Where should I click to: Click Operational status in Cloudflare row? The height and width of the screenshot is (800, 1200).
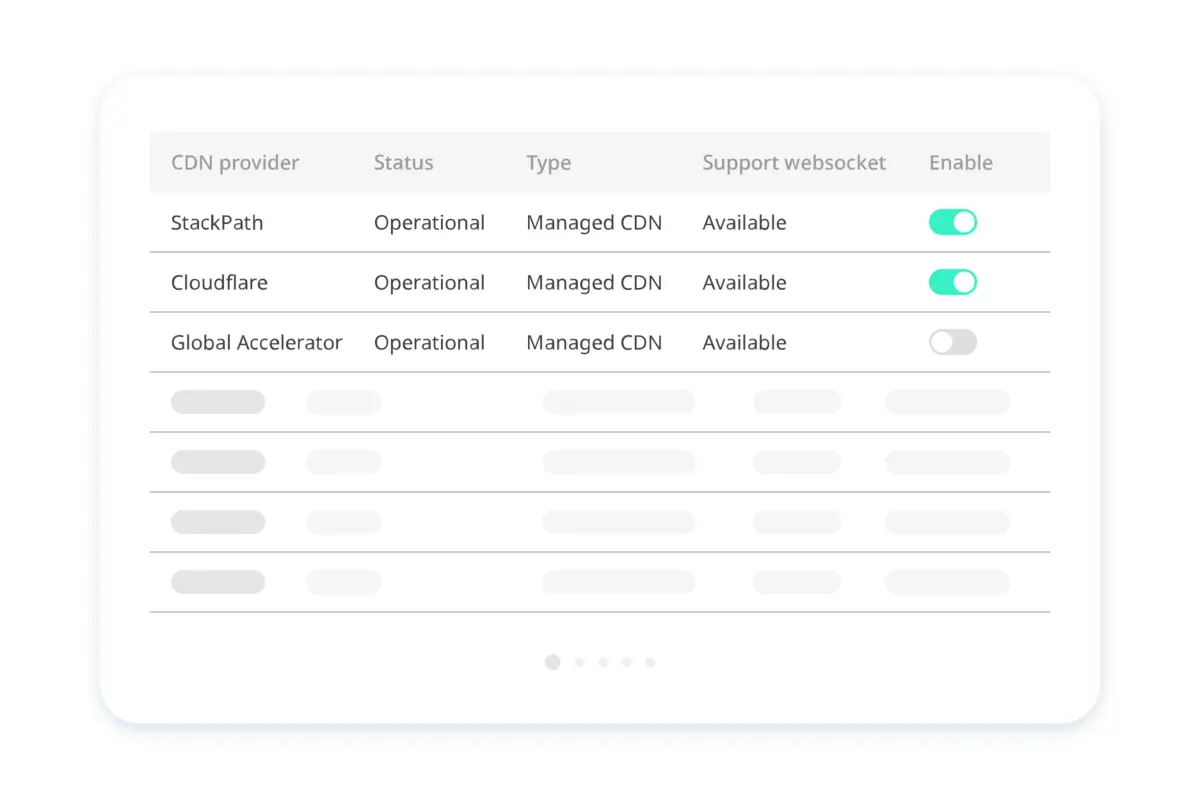[x=430, y=283]
